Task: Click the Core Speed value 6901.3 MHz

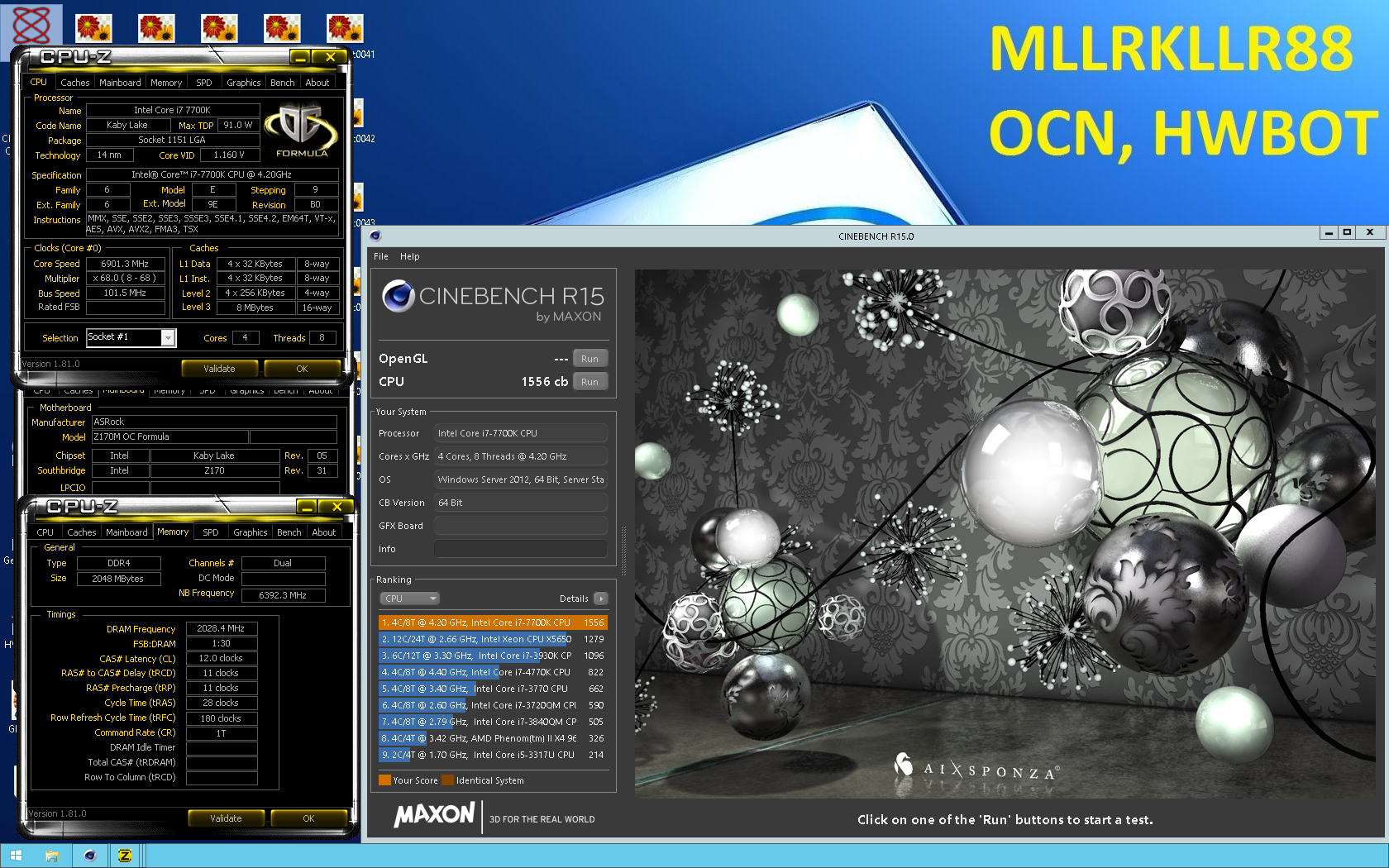Action: [x=126, y=264]
